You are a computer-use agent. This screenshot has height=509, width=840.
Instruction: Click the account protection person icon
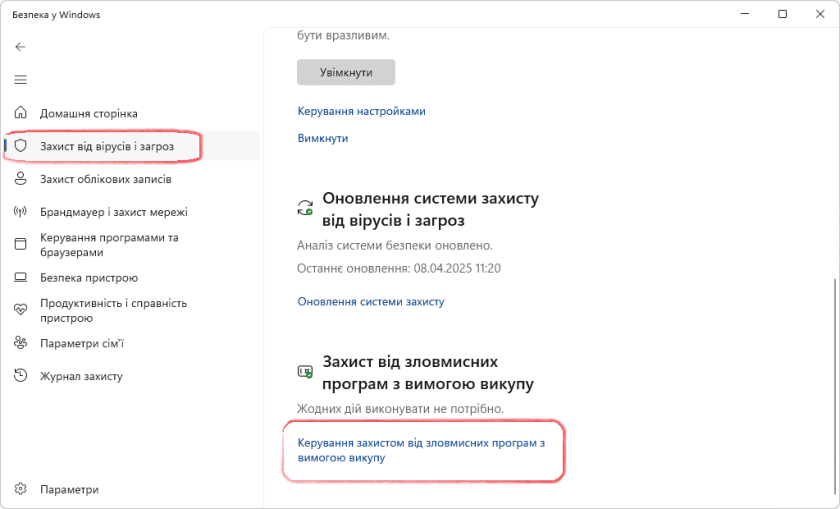click(20, 179)
